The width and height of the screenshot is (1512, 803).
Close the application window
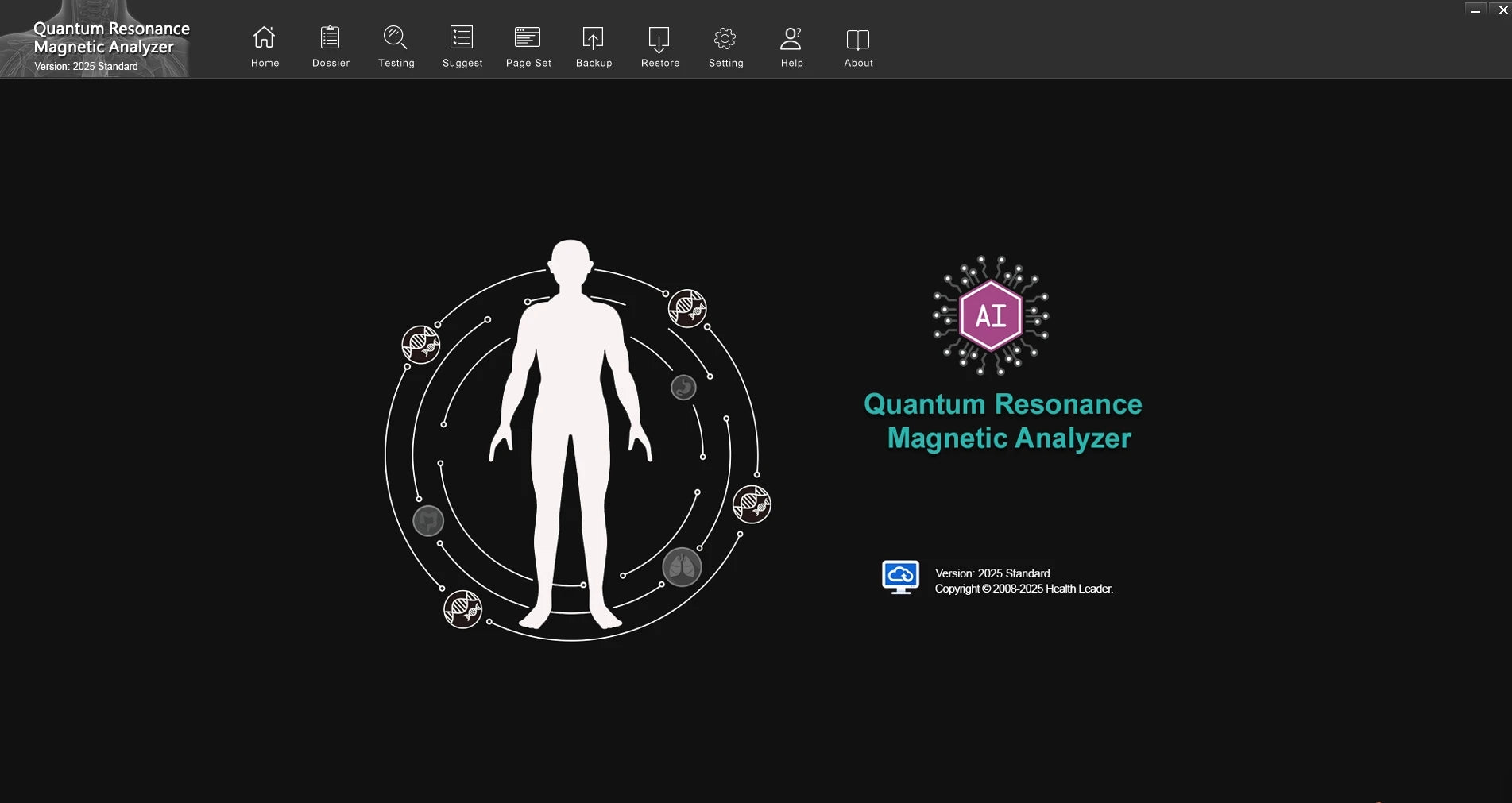click(1502, 10)
